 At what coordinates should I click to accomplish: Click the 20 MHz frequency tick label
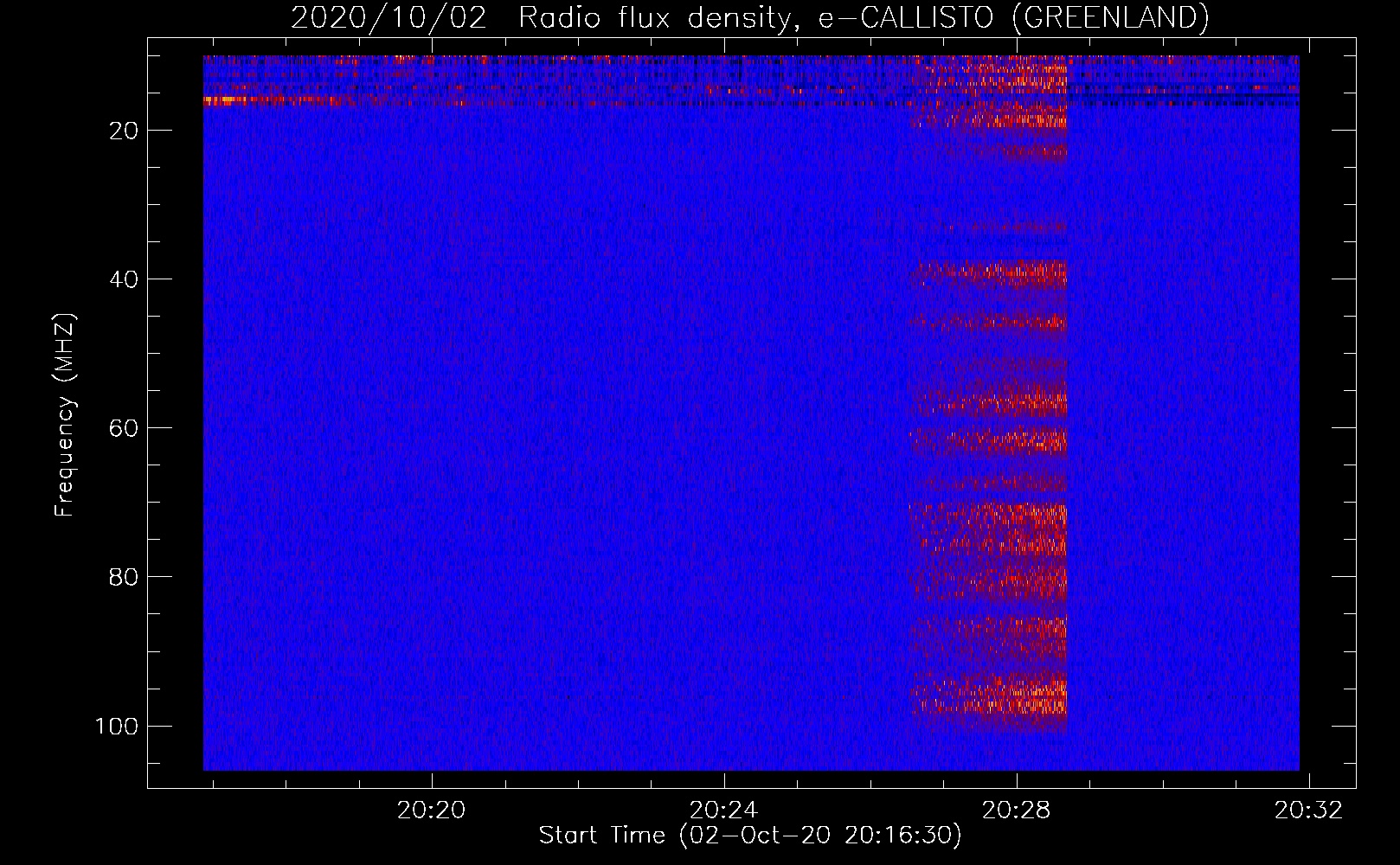[124, 131]
